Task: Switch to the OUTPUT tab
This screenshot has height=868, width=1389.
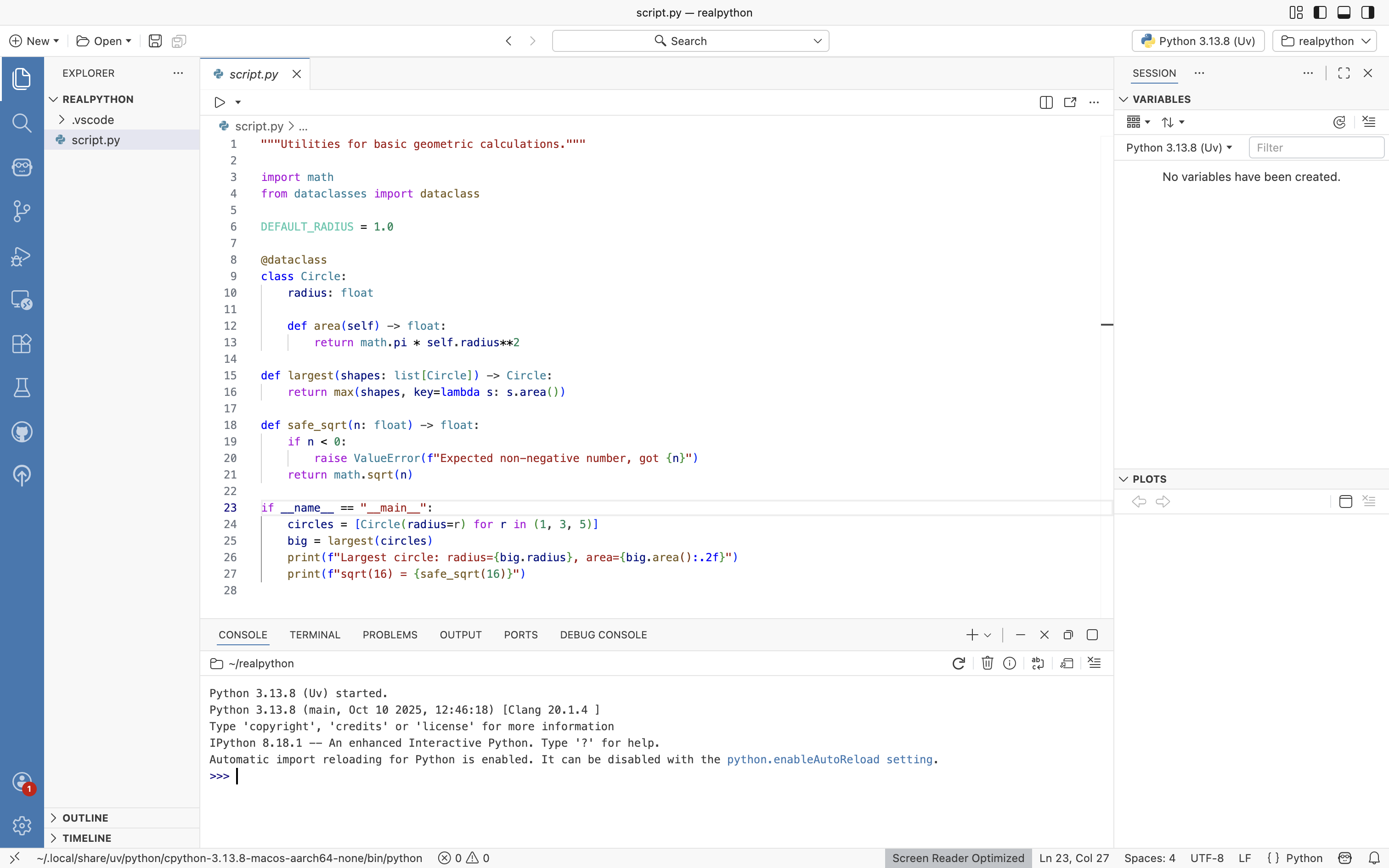Action: click(460, 635)
